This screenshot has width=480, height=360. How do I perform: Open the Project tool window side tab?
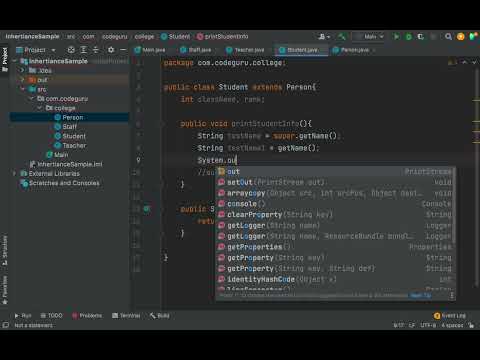coord(5,59)
